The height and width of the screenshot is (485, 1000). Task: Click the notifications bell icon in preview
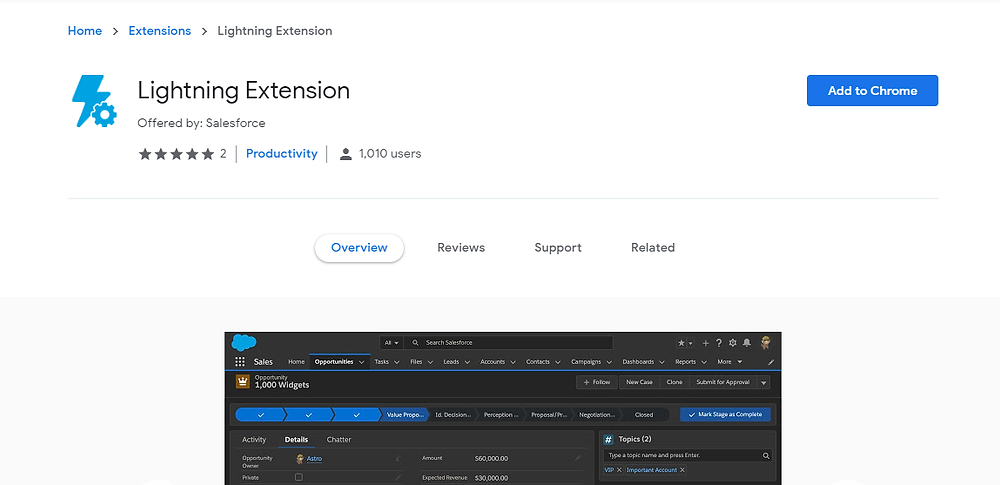(746, 343)
